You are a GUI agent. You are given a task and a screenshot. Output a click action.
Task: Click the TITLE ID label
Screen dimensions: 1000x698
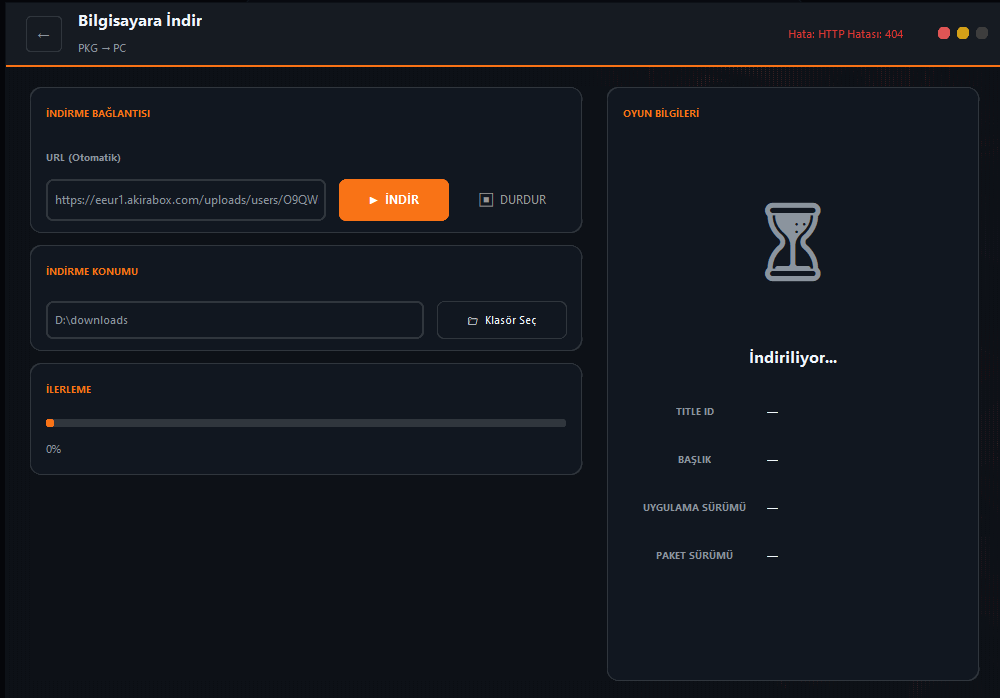pos(695,412)
